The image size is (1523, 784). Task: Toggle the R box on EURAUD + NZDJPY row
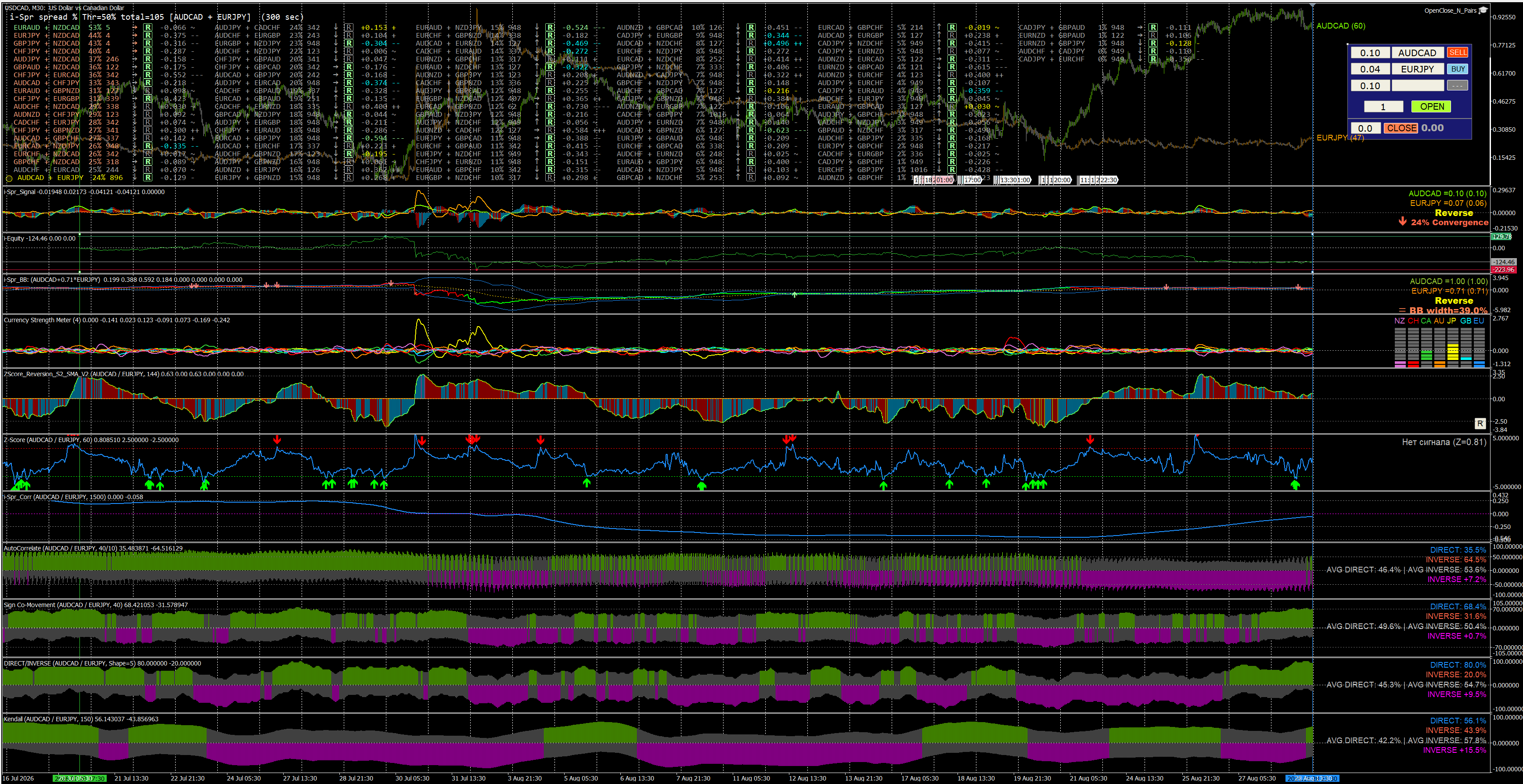click(x=549, y=28)
